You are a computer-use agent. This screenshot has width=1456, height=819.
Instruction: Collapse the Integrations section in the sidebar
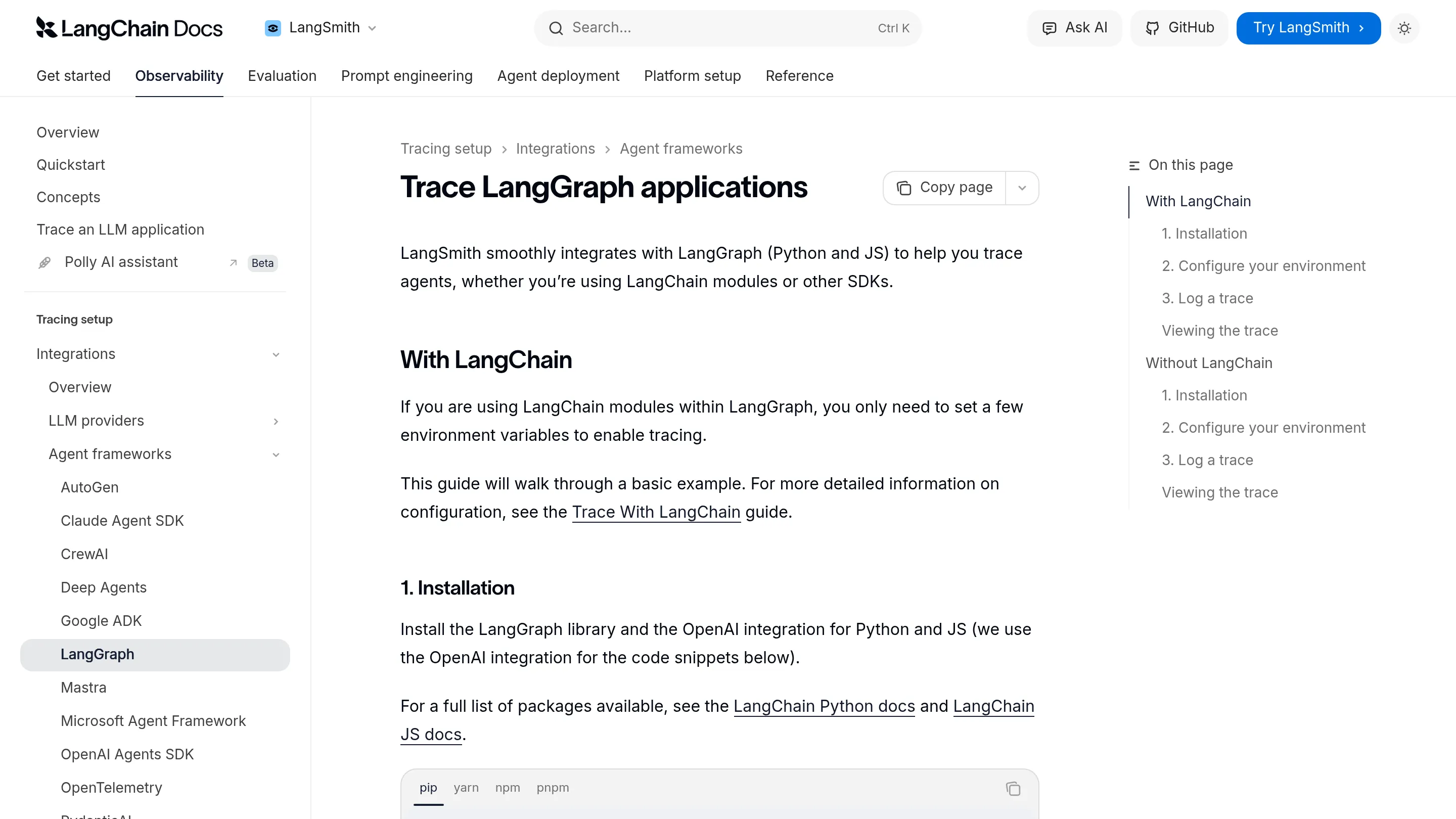point(277,354)
